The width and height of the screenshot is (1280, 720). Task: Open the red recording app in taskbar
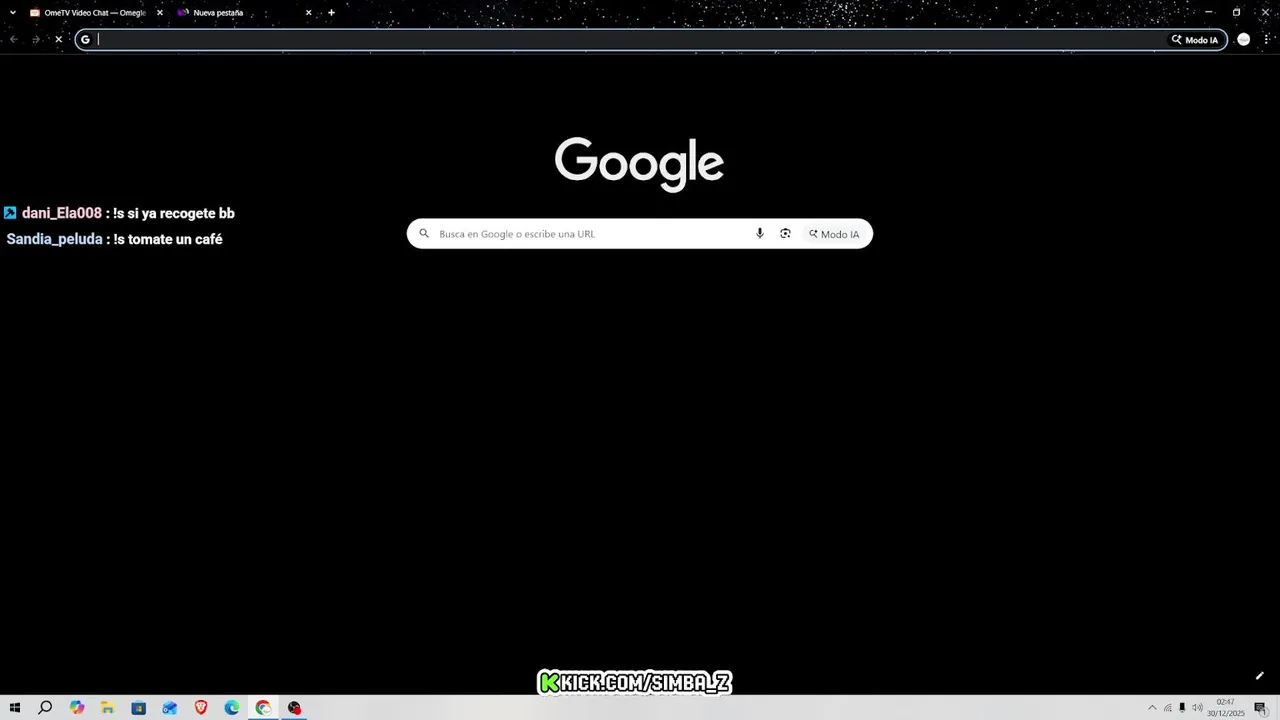pos(294,708)
